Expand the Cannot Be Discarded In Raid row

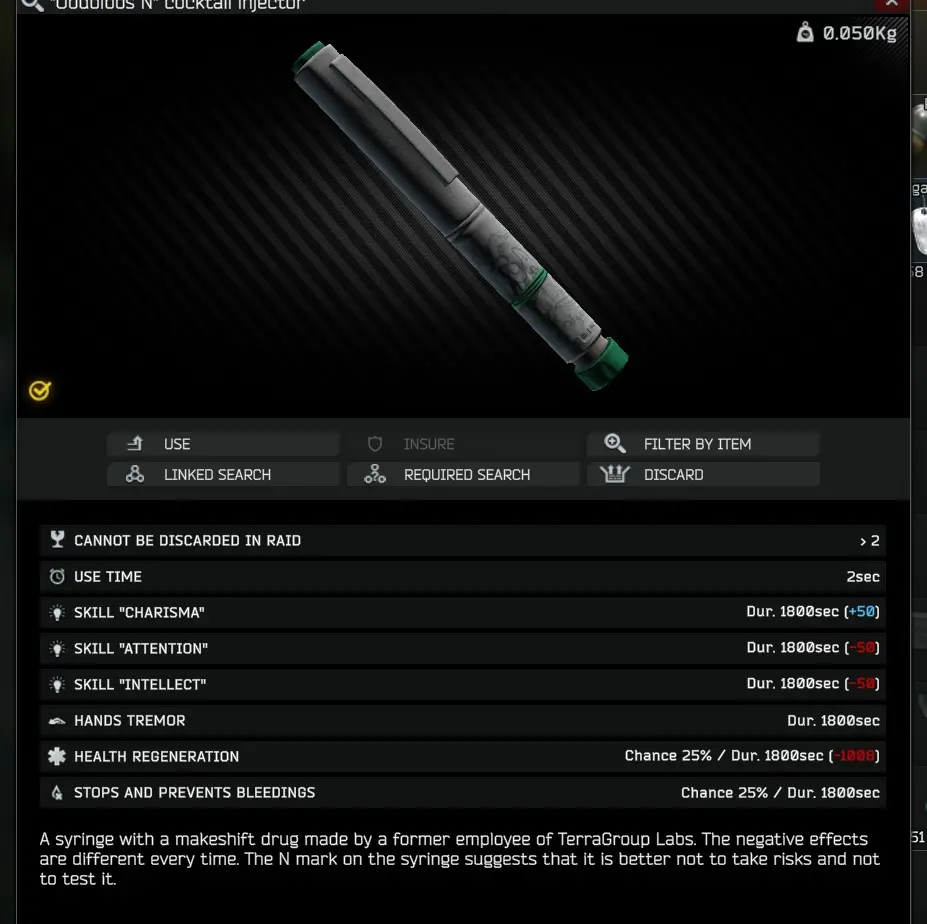(x=463, y=540)
